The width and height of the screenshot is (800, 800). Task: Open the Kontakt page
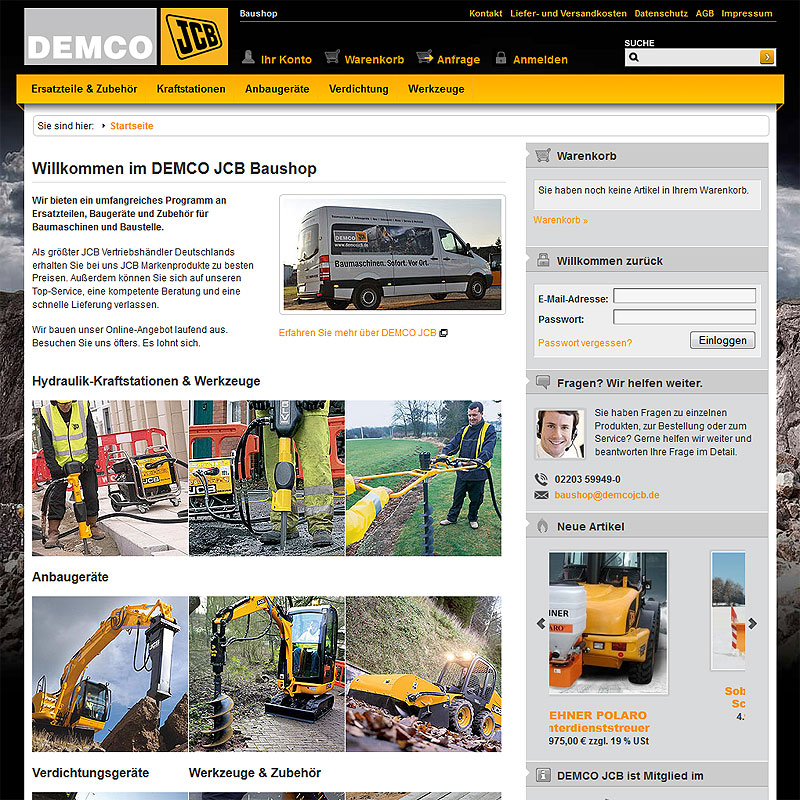pos(486,13)
